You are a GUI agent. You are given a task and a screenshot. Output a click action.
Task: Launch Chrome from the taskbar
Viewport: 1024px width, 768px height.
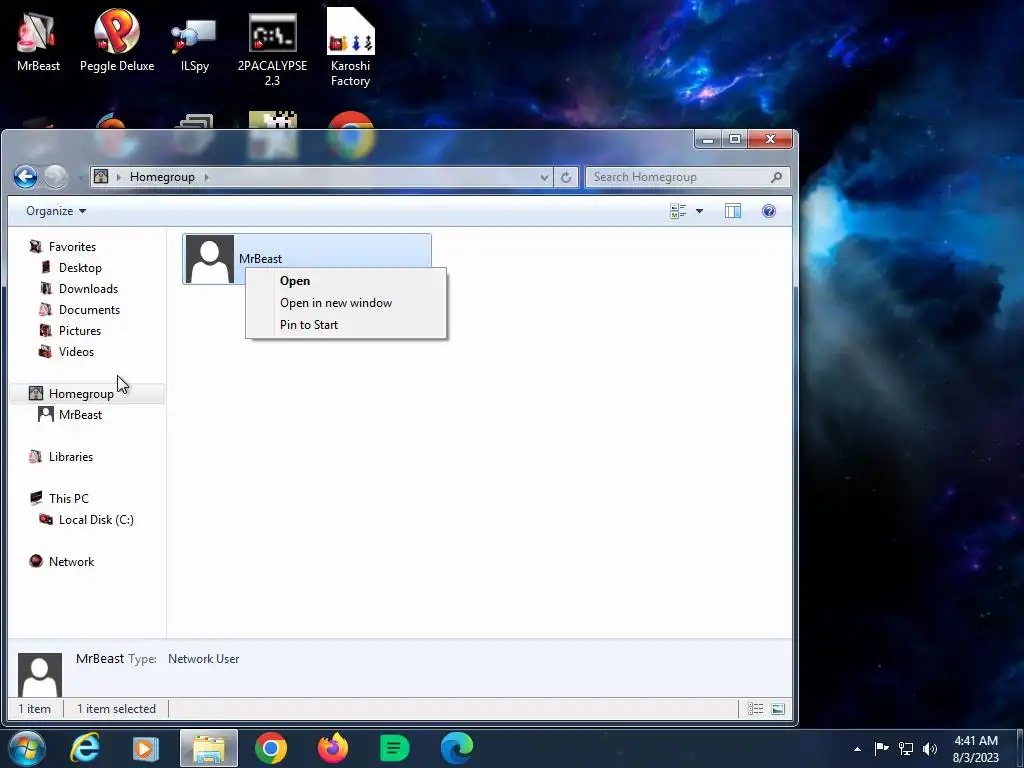271,748
